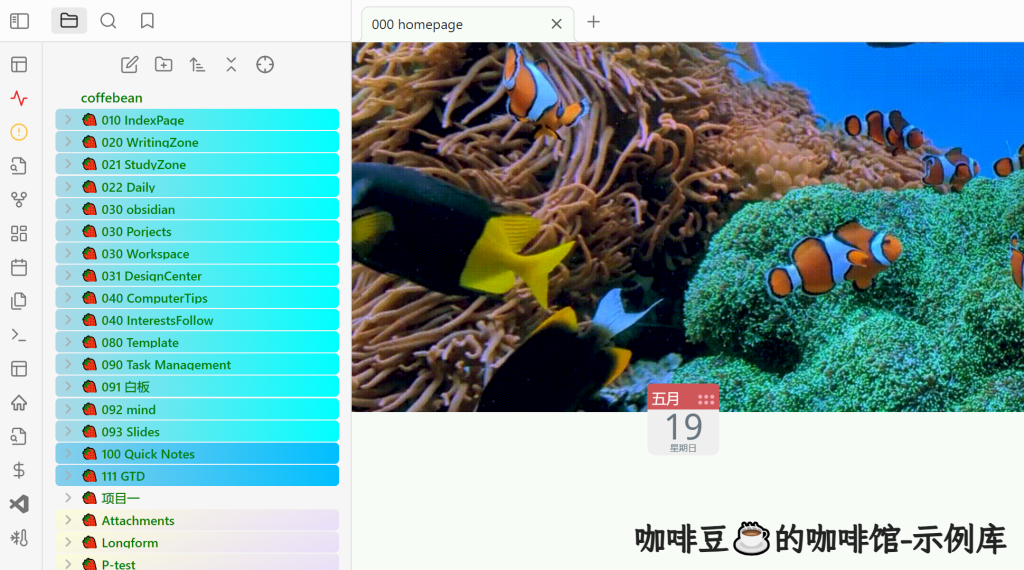Select the 090 Task Management folder
1024x570 pixels.
pyautogui.click(x=197, y=364)
